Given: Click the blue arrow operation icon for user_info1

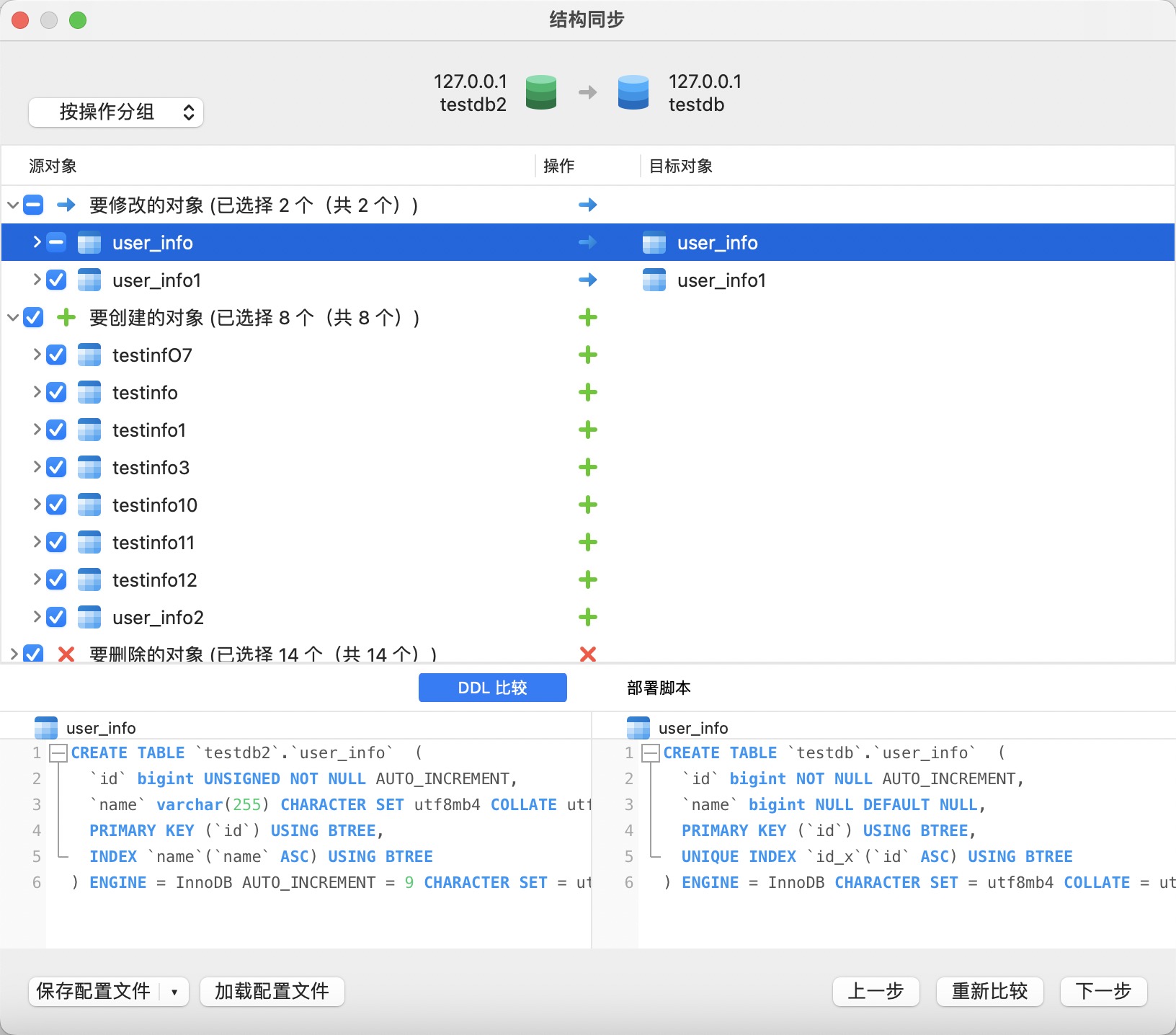Looking at the screenshot, I should [x=588, y=280].
